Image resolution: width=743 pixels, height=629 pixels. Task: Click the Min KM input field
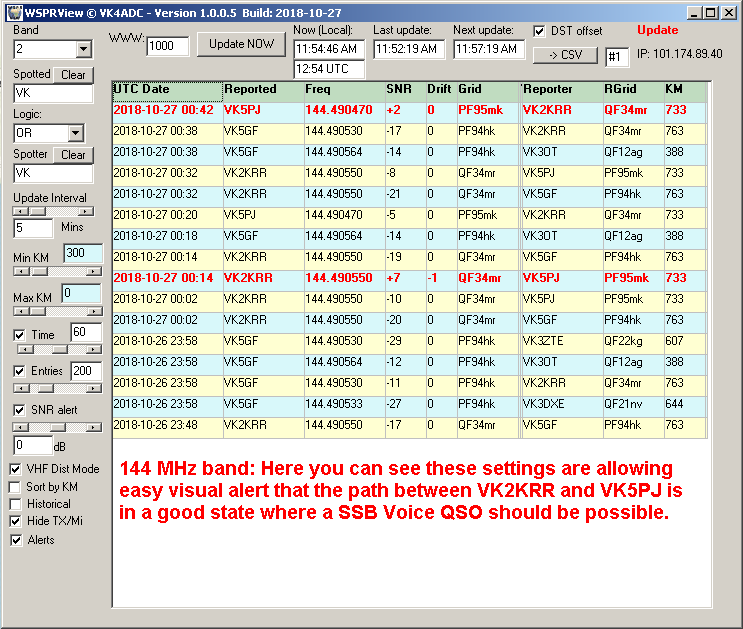[82, 254]
